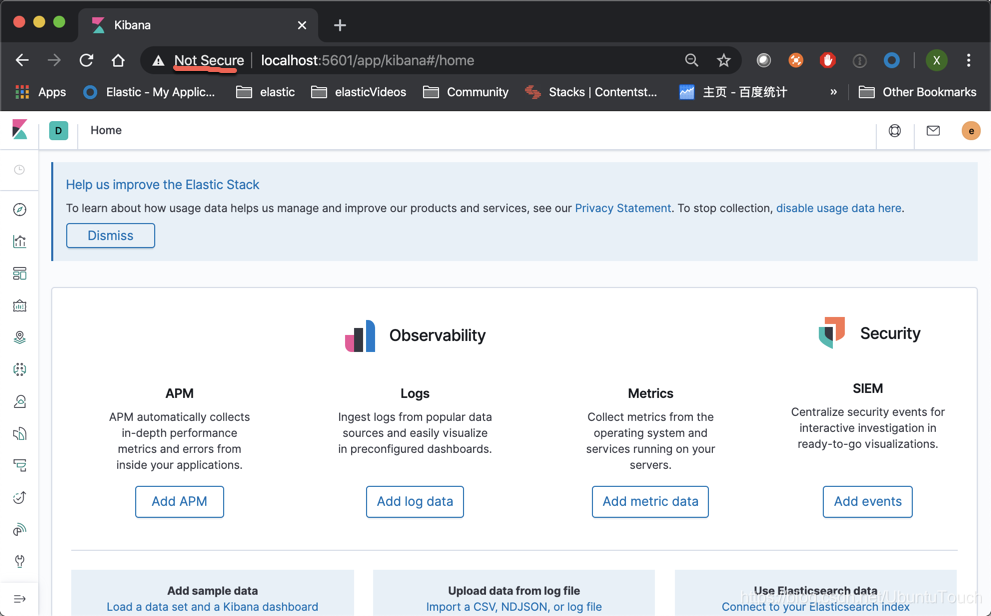991x616 pixels.
Task: Open the 主页 - 百度统计 bookmark
Action: pyautogui.click(x=733, y=92)
